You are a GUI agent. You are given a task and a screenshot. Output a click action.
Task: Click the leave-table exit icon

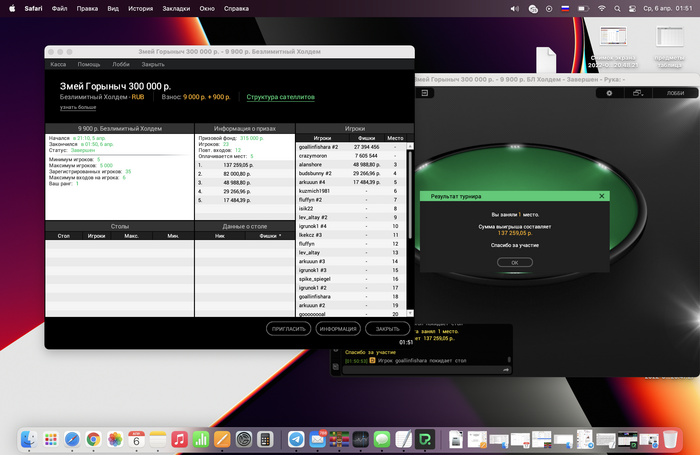click(x=425, y=93)
